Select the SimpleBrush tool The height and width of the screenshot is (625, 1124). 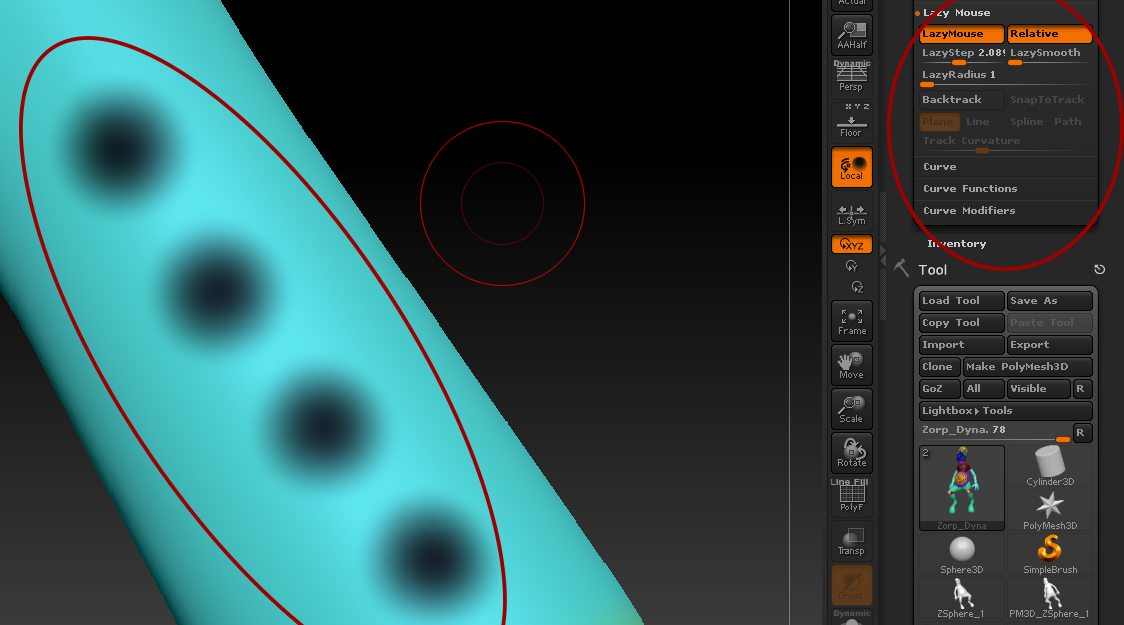(x=1049, y=554)
